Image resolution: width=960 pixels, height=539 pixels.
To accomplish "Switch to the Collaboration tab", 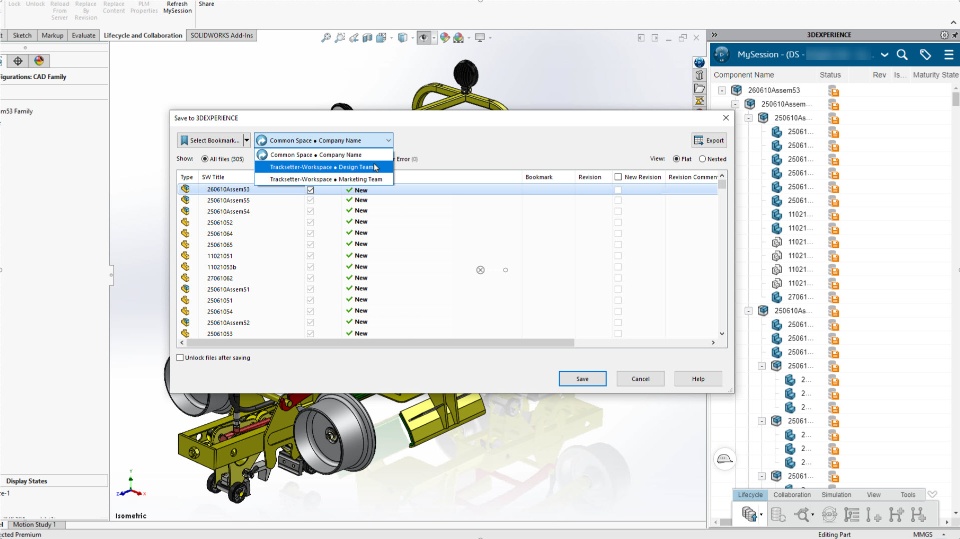I will 792,494.
